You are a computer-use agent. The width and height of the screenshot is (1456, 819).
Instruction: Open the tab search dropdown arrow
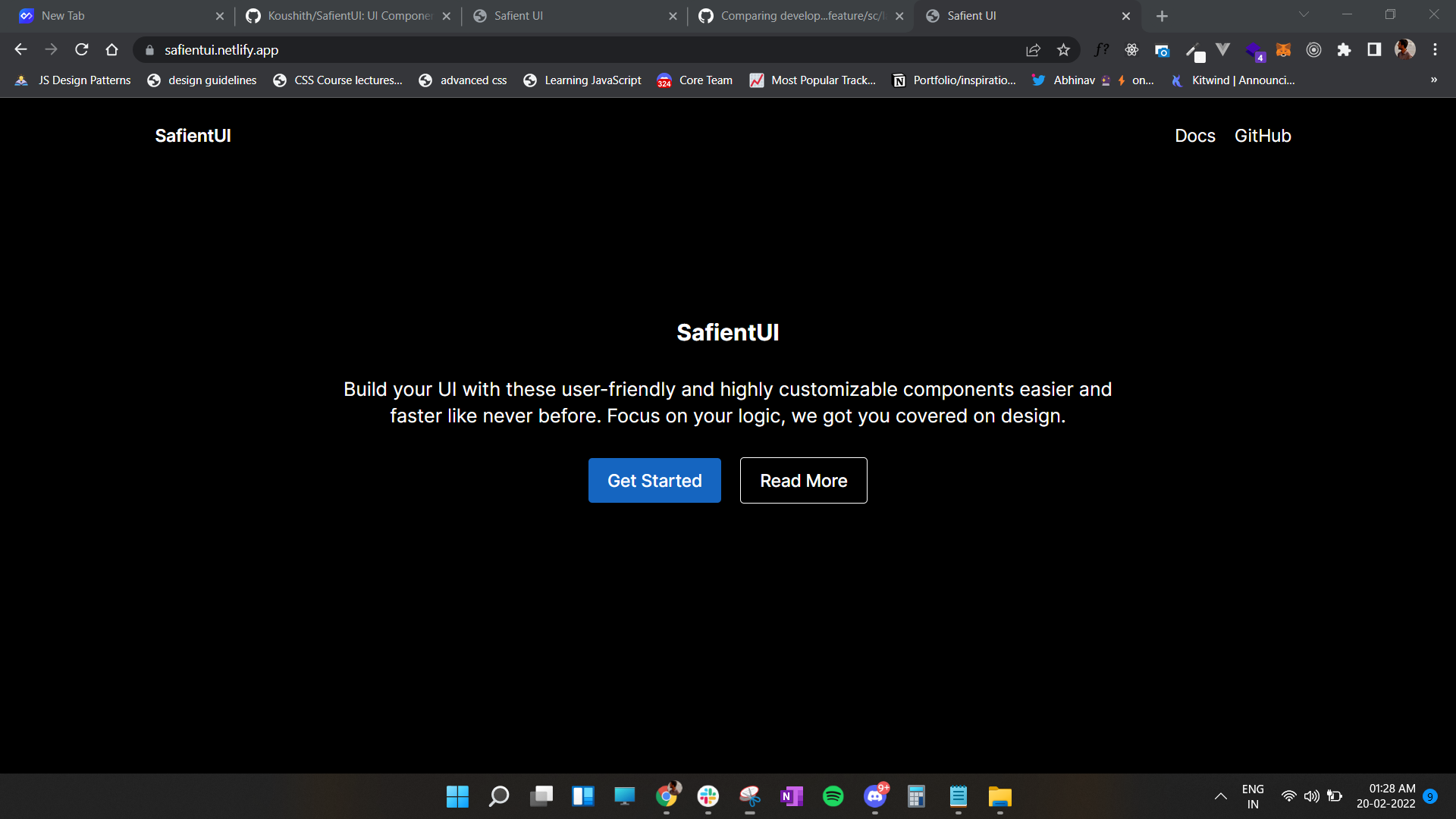point(1303,14)
